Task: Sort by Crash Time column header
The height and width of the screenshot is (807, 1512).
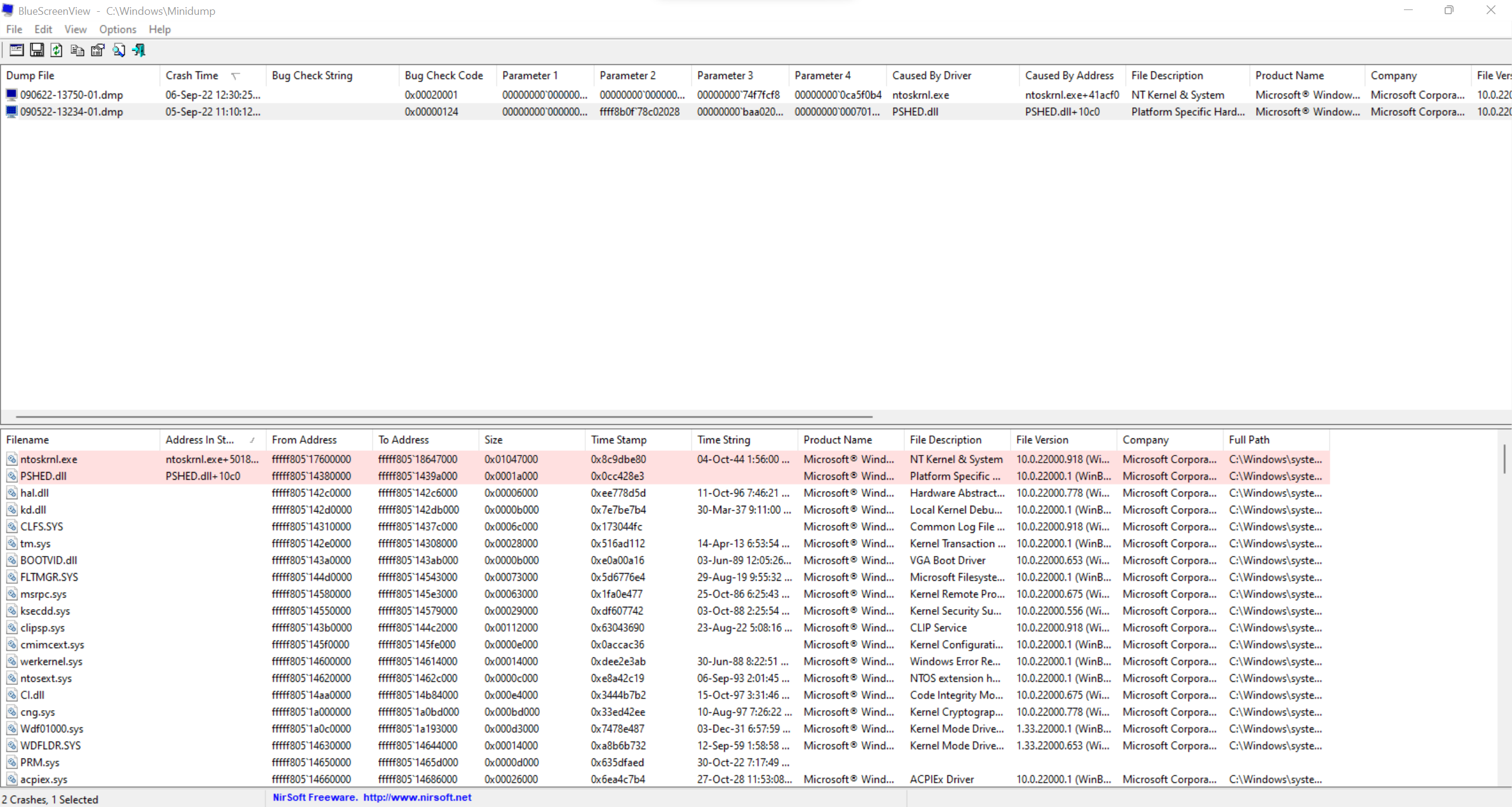Action: pos(192,76)
